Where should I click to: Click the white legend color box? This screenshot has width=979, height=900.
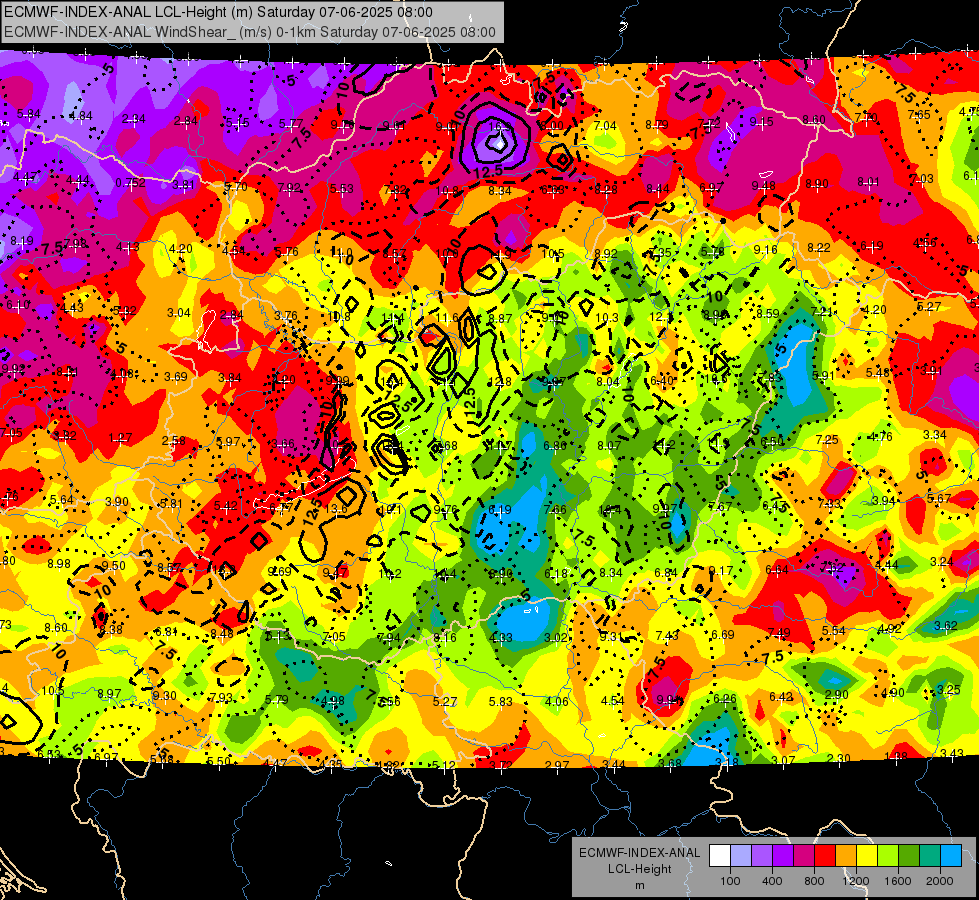coord(720,856)
